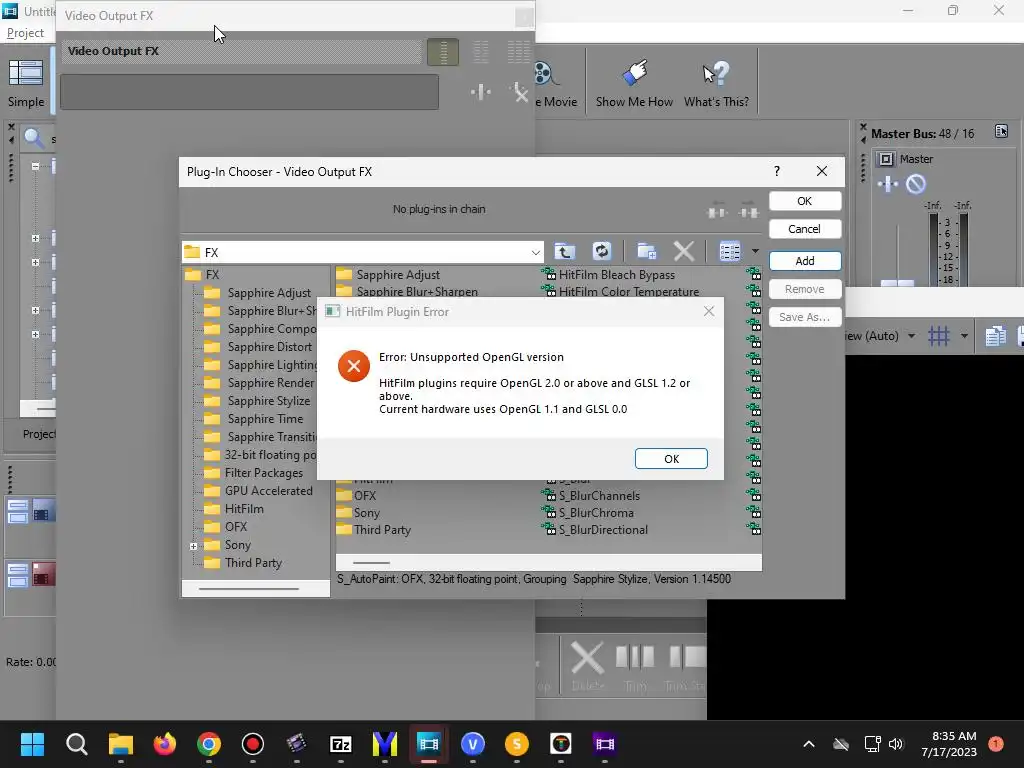Move plug-in left in chain icon
The width and height of the screenshot is (1024, 768).
(717, 212)
